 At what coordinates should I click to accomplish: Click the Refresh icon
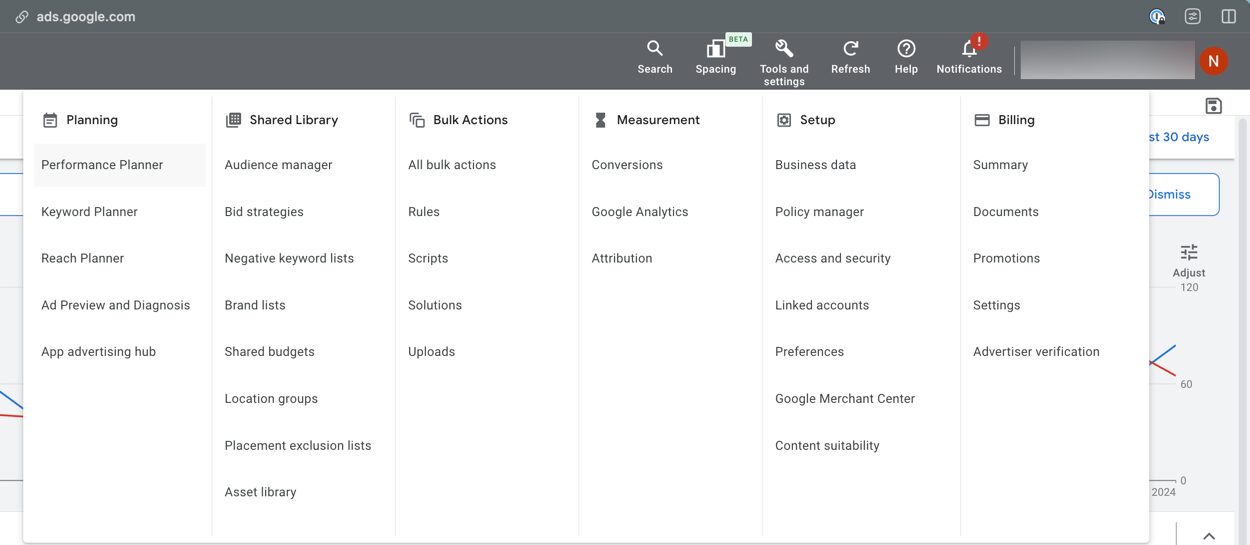[x=850, y=49]
